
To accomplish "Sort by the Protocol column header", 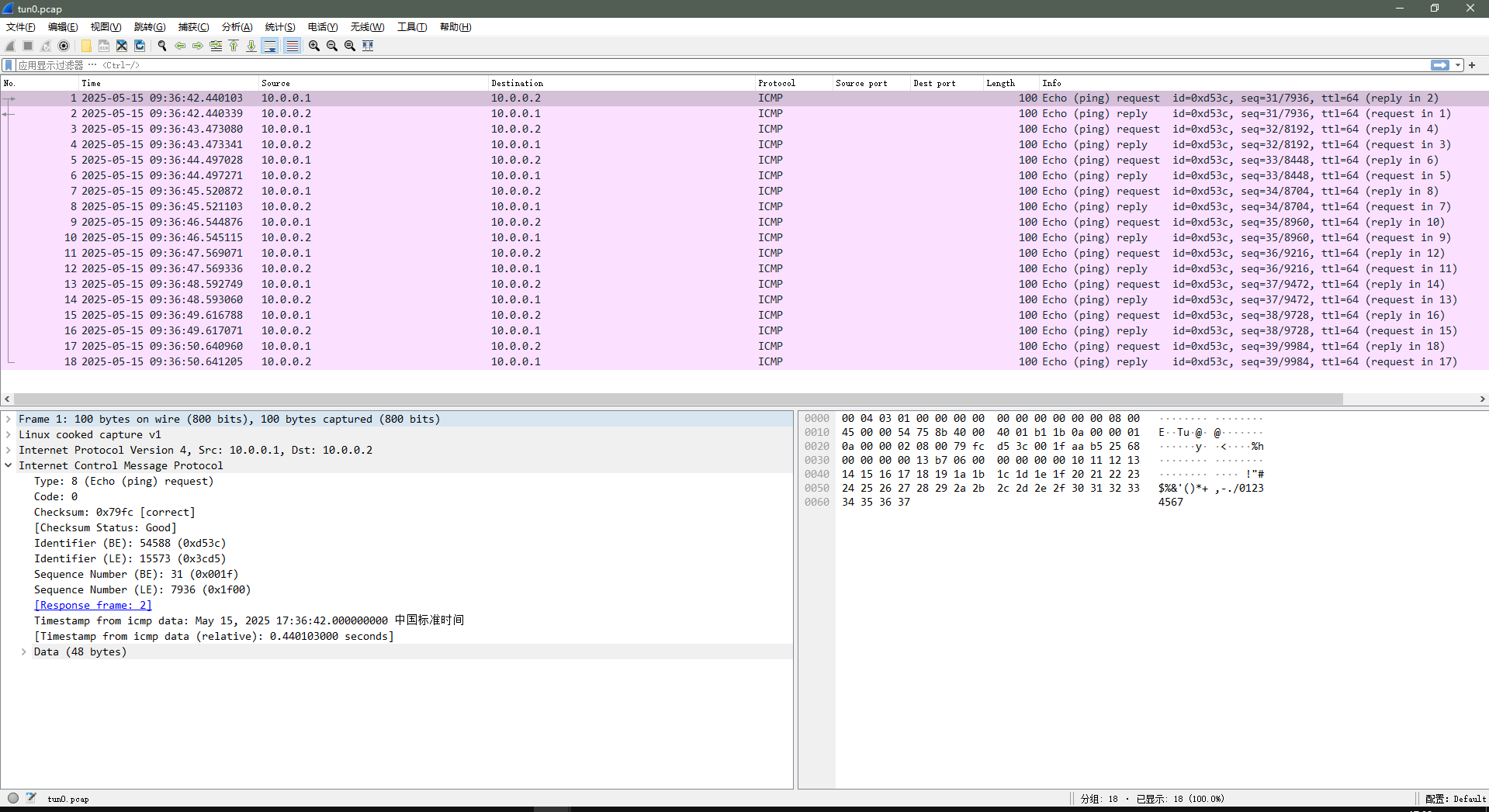I will (x=794, y=83).
